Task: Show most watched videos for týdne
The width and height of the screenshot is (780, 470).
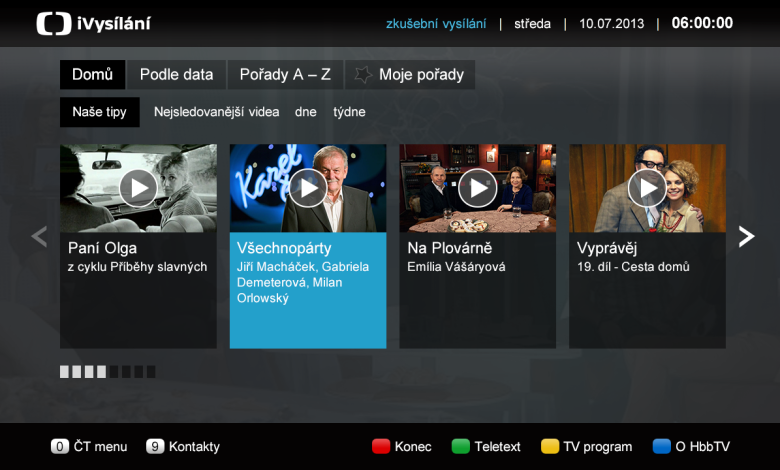Action: (x=349, y=112)
